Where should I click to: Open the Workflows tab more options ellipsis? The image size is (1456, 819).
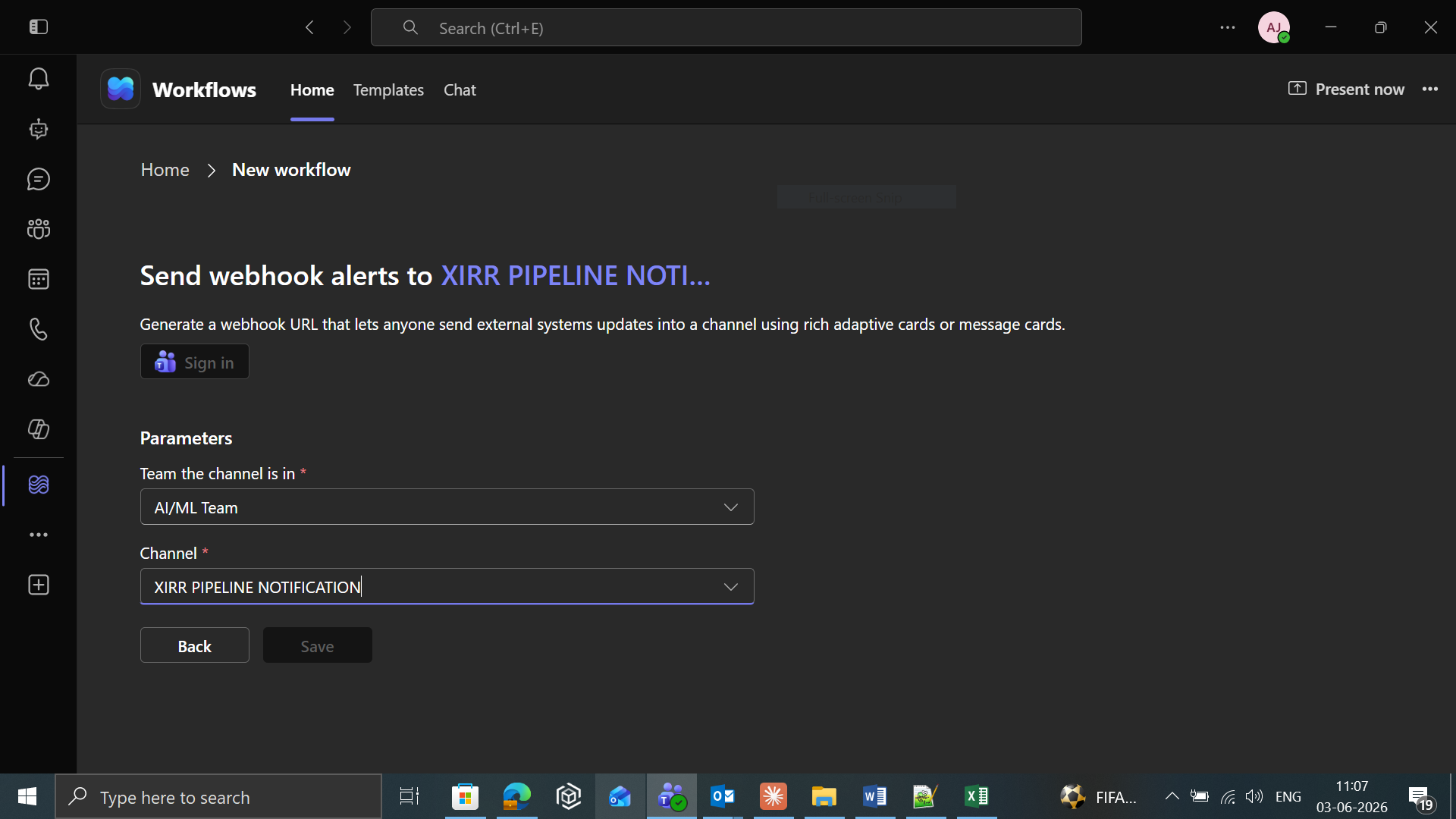tap(1430, 89)
